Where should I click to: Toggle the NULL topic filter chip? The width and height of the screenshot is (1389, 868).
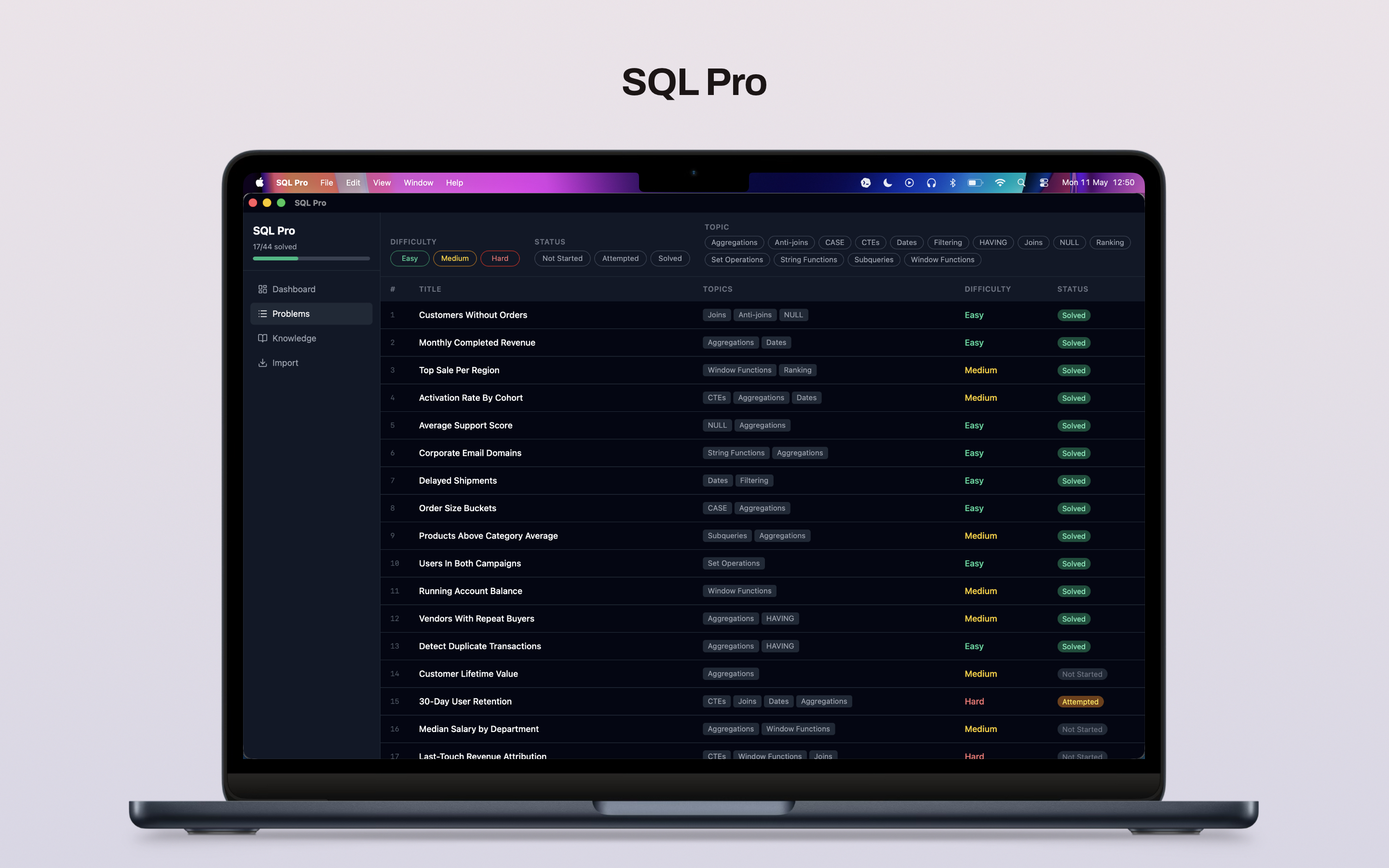(1069, 242)
